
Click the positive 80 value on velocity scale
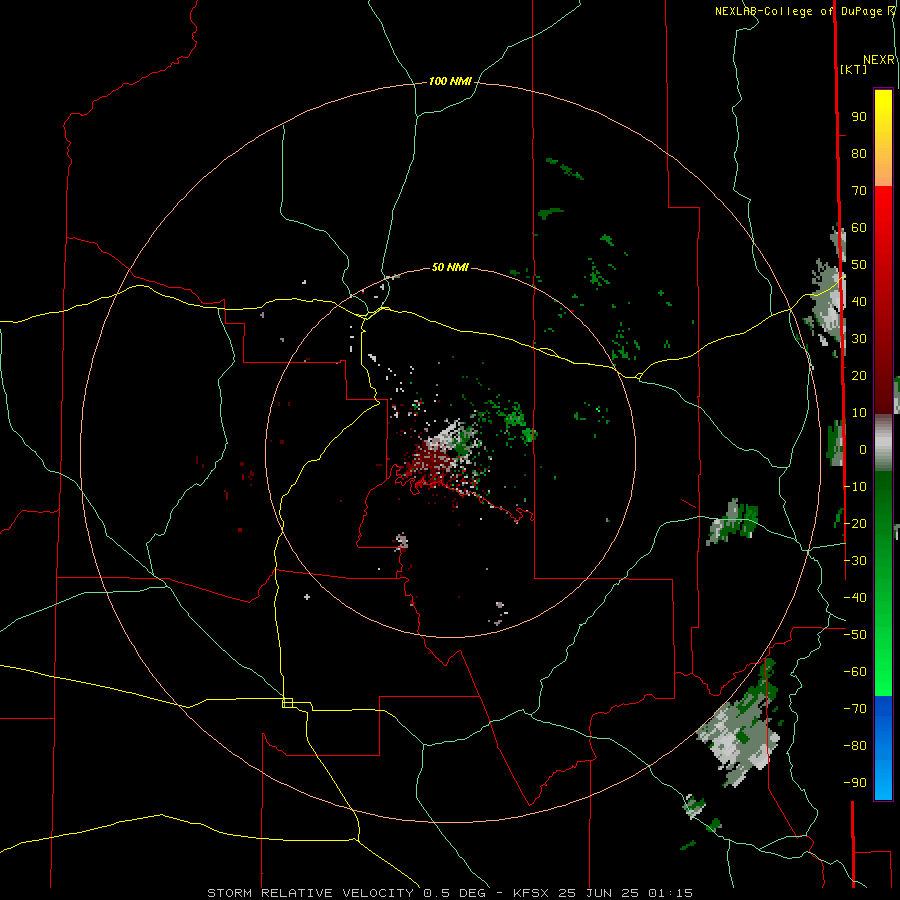[859, 154]
